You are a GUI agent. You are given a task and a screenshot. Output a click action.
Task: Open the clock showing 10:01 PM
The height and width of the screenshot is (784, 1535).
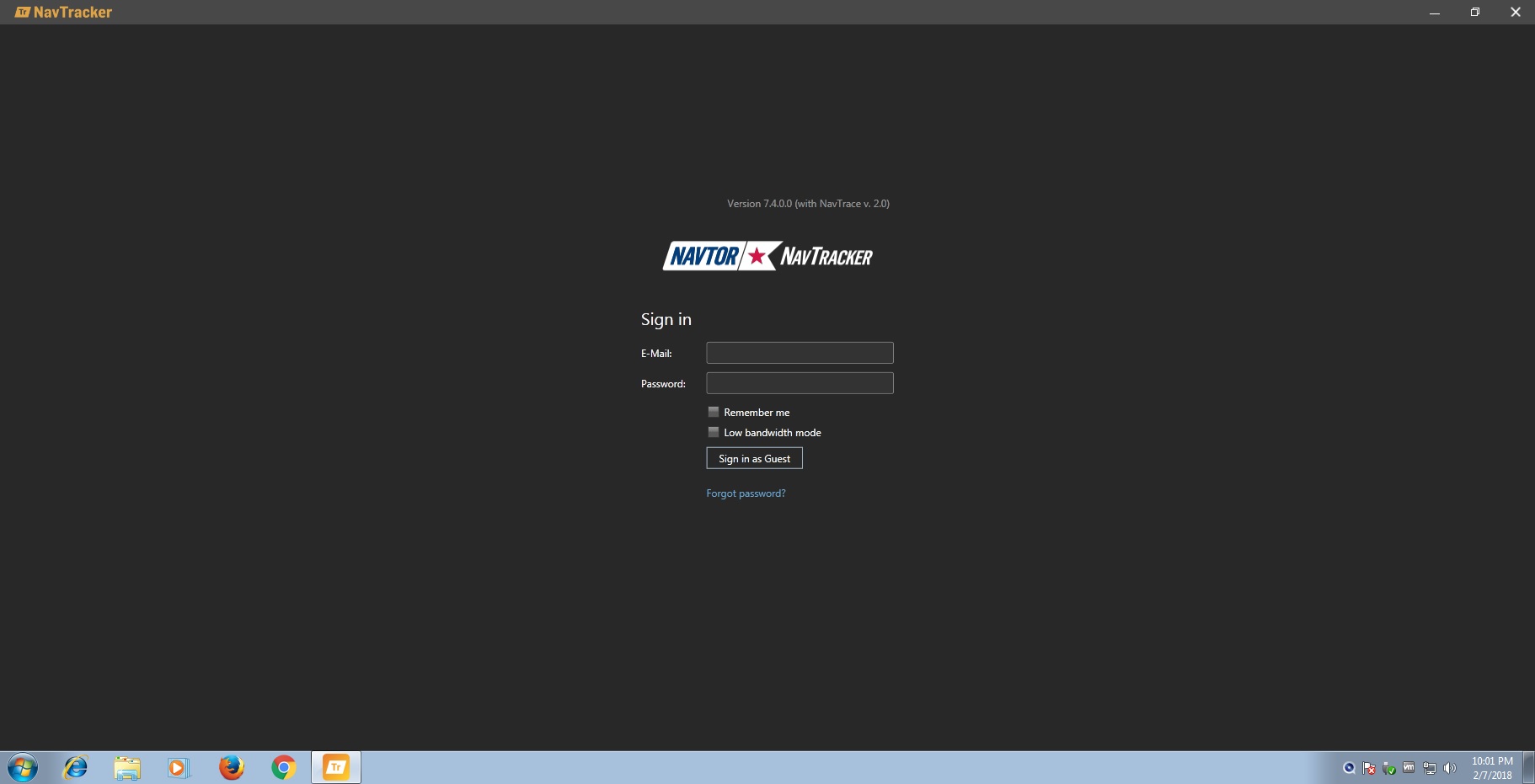point(1492,768)
